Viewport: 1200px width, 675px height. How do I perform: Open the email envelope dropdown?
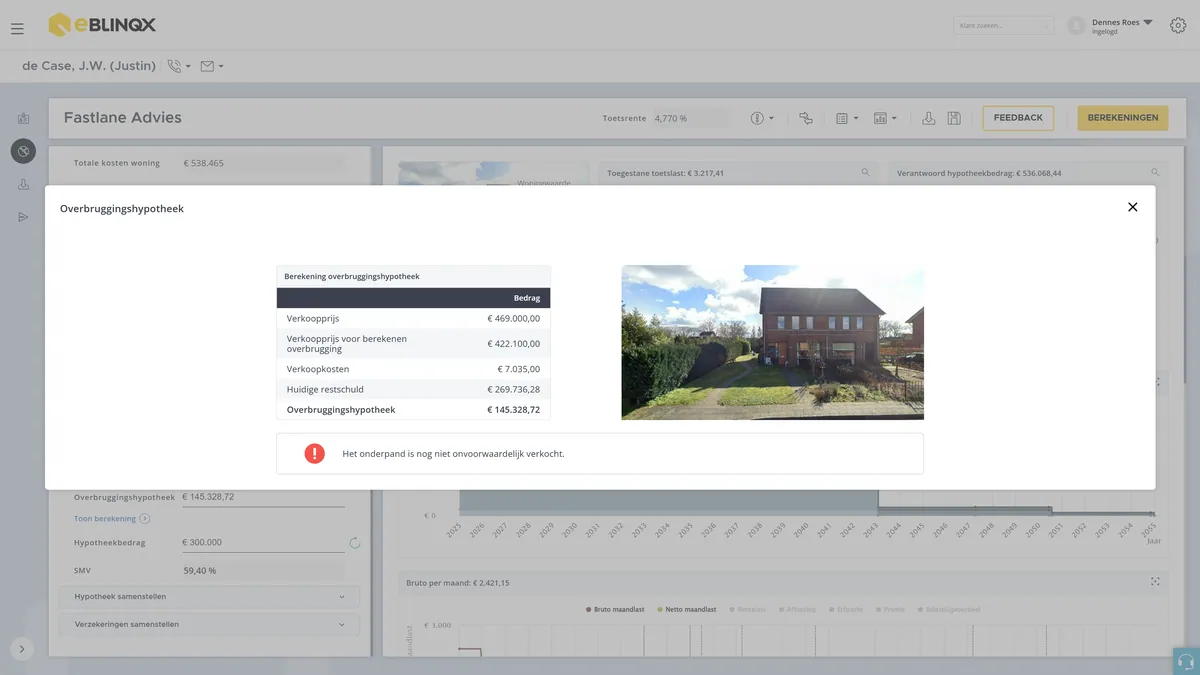(212, 66)
